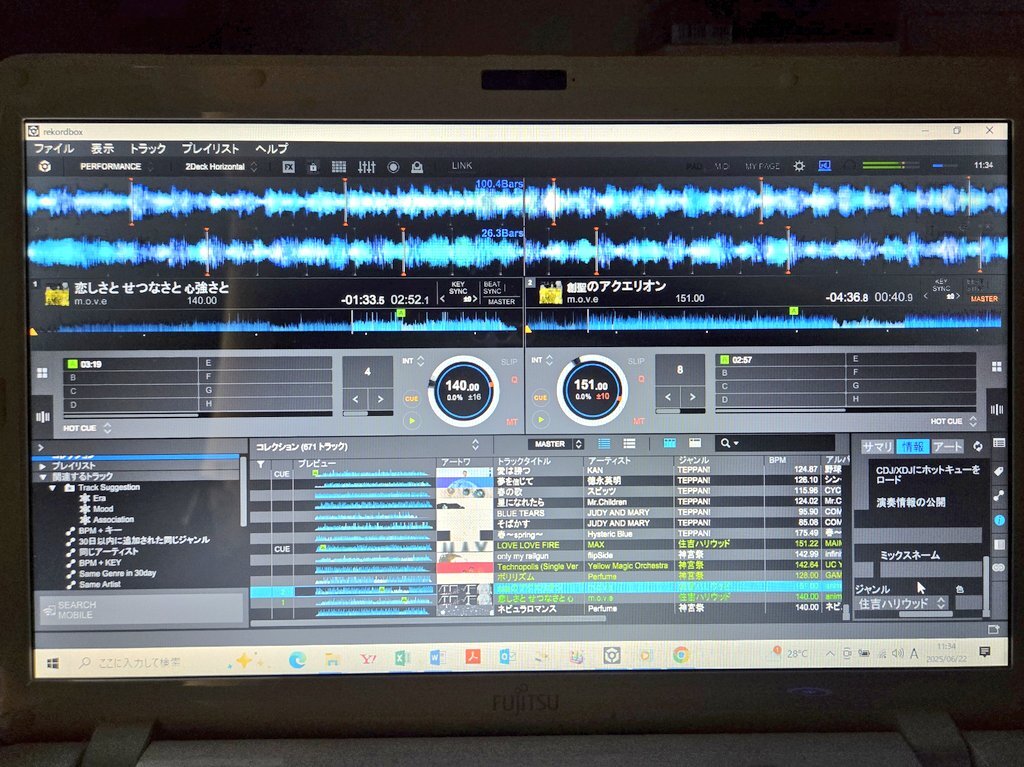Click the SEARCH MOBILE button

(140, 610)
